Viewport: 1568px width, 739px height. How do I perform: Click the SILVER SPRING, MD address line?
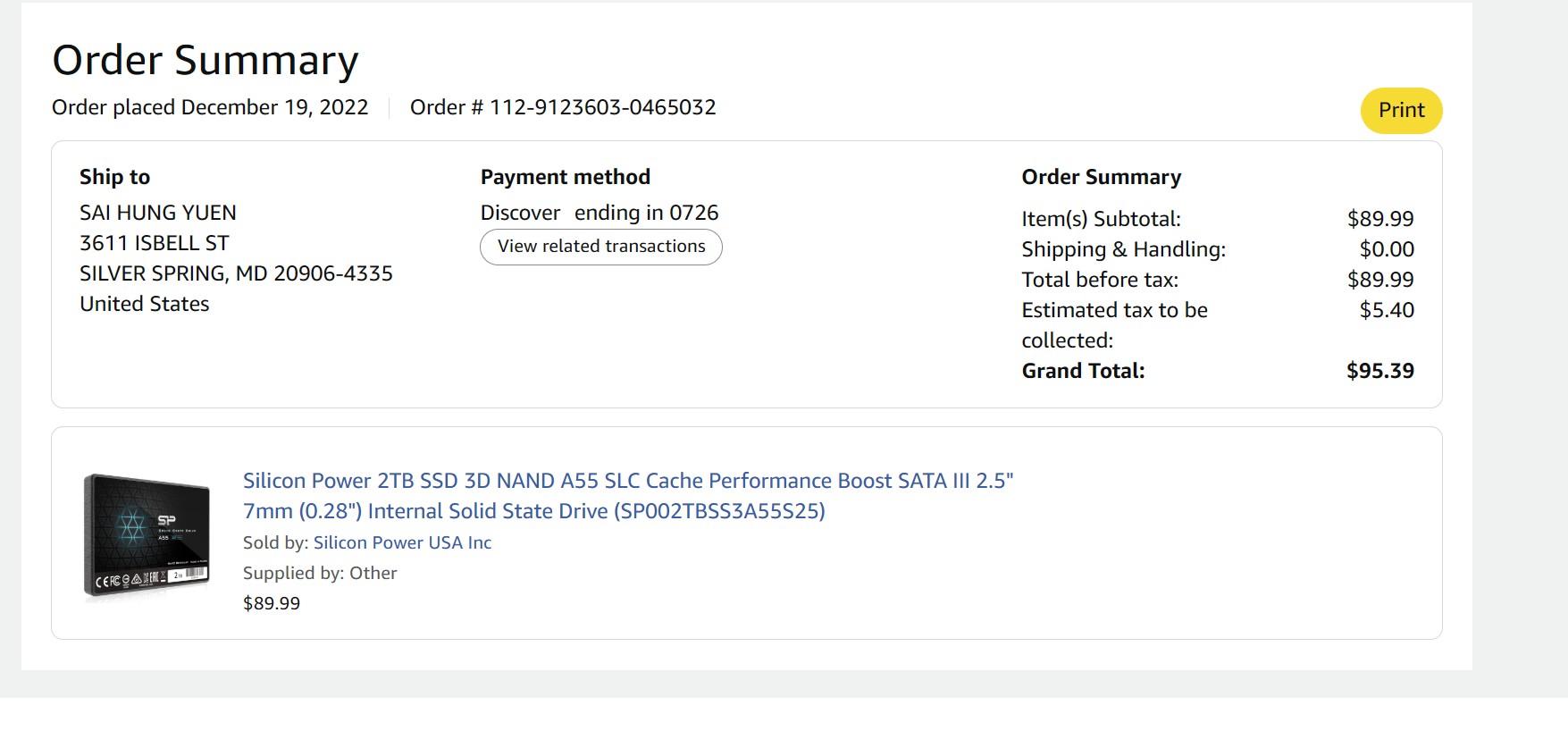click(236, 273)
